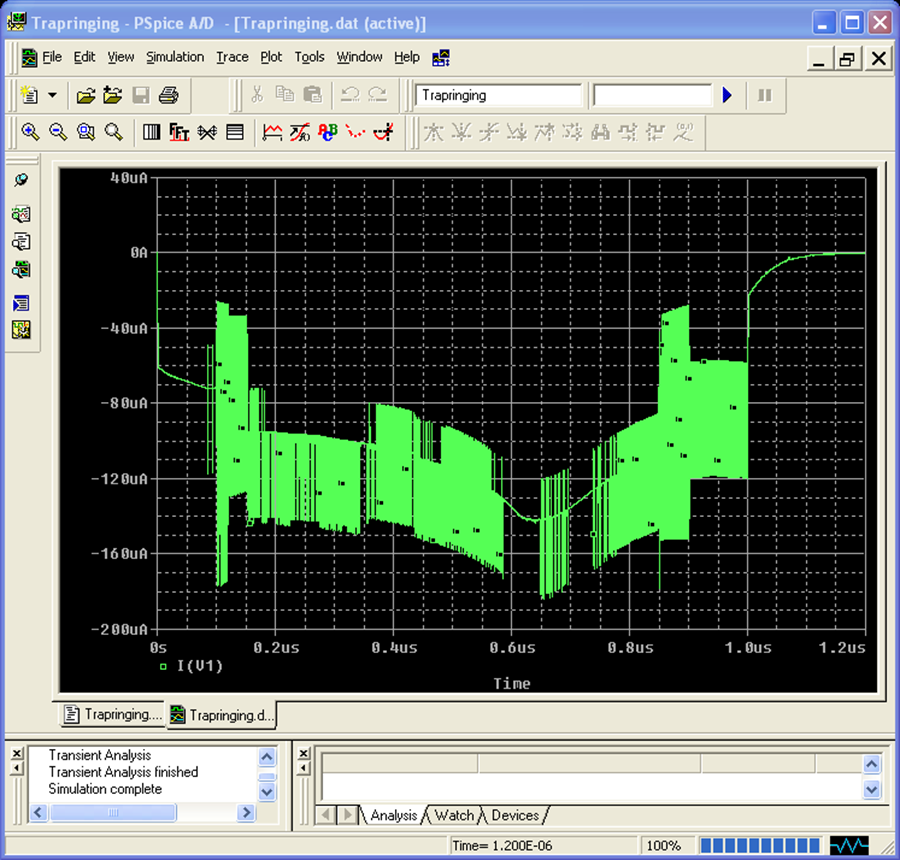Viewport: 900px width, 860px height.
Task: Toggle the cursor display icon
Action: pos(383,133)
